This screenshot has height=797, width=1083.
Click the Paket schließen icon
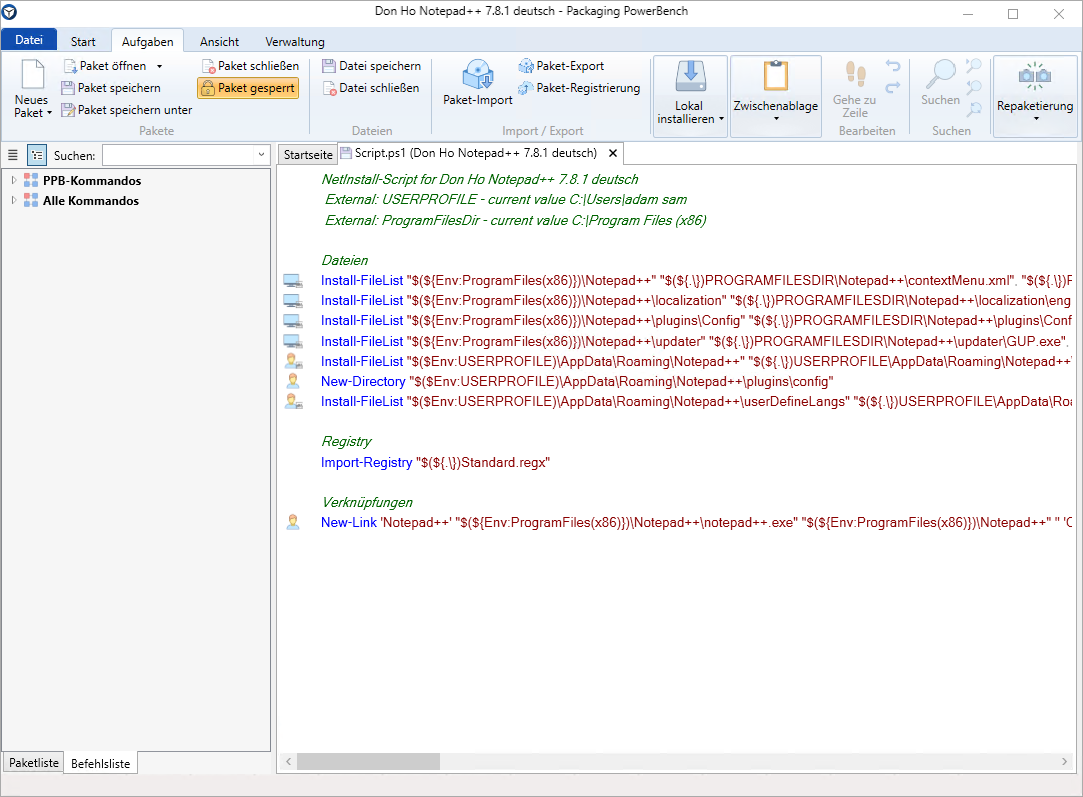click(x=208, y=66)
